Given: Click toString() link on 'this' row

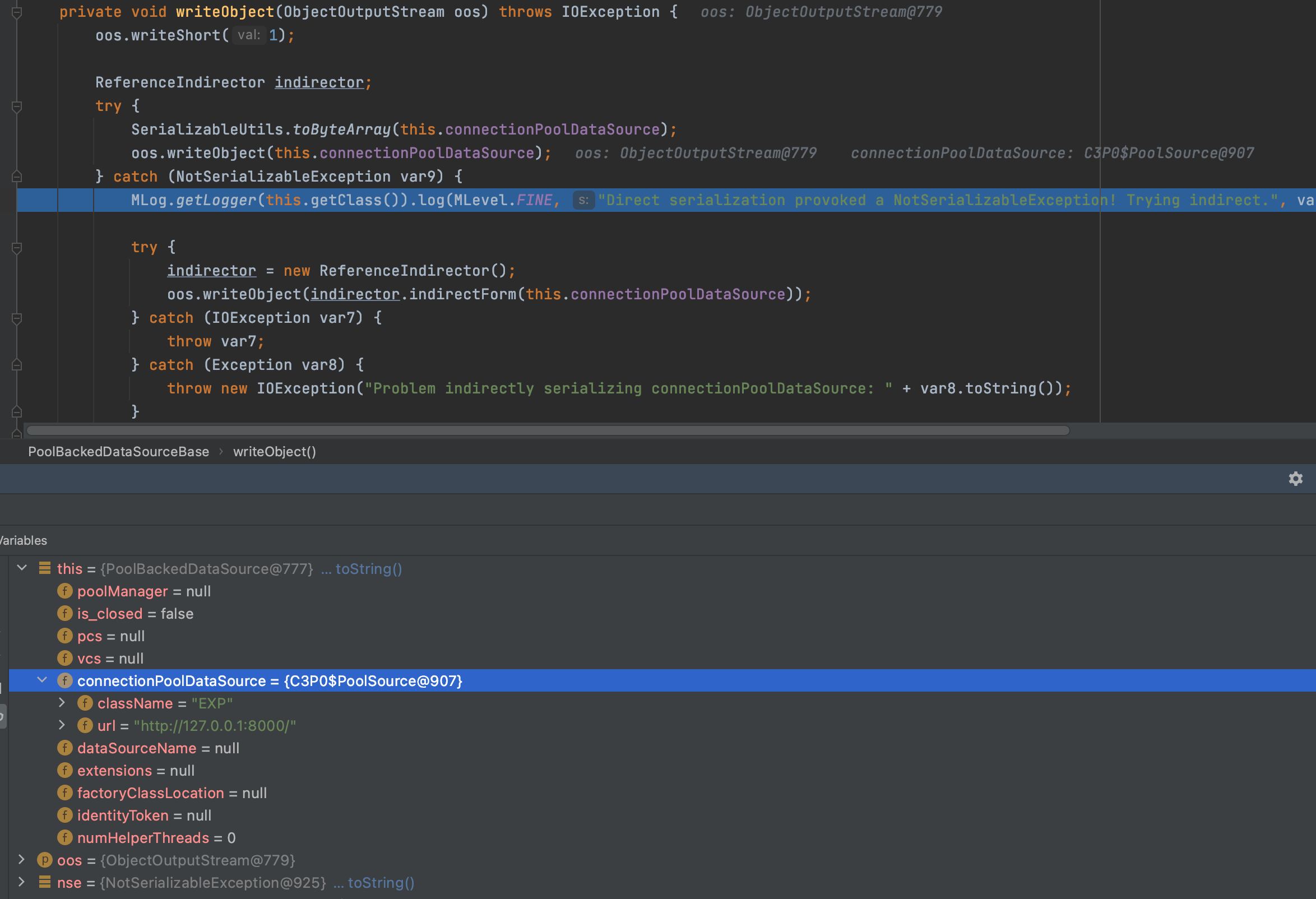Looking at the screenshot, I should [x=369, y=568].
